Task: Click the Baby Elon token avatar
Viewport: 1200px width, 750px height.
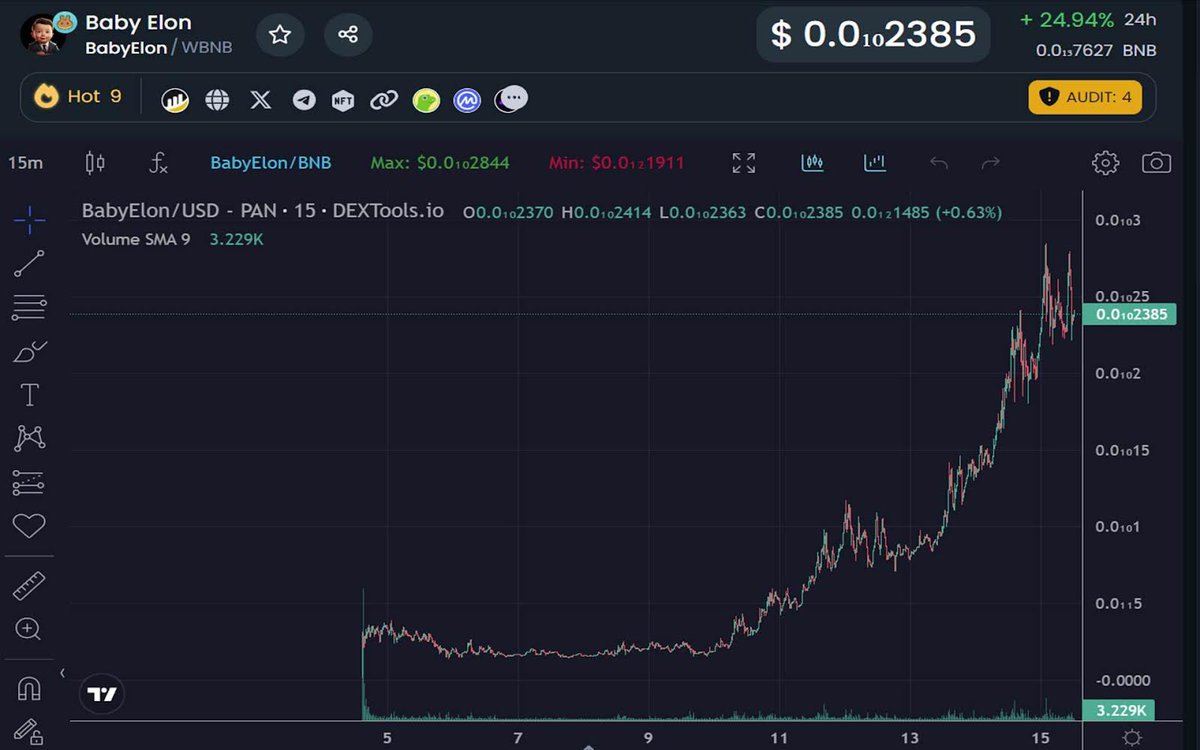Action: pyautogui.click(x=43, y=35)
